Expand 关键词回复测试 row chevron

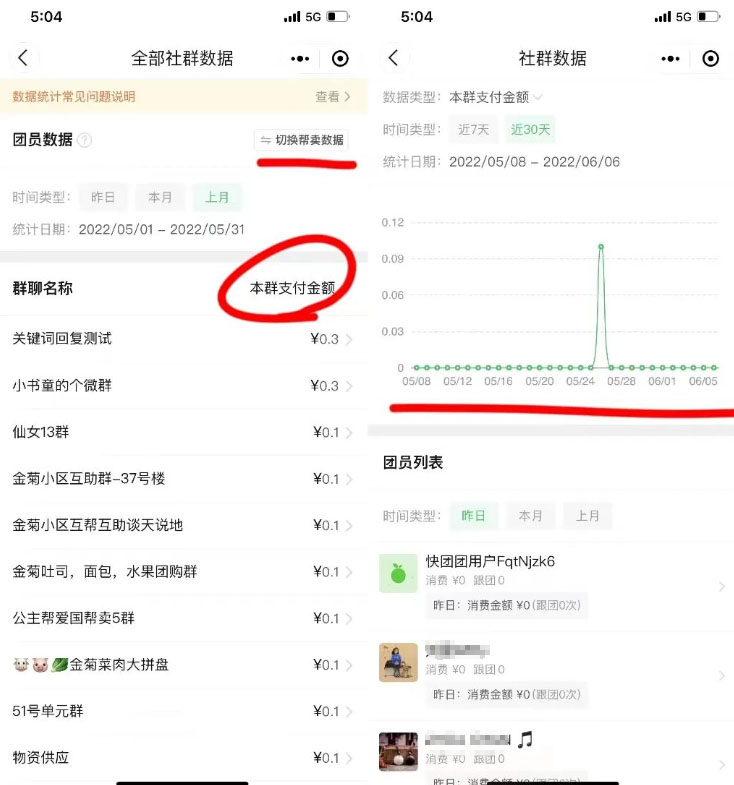[349, 340]
